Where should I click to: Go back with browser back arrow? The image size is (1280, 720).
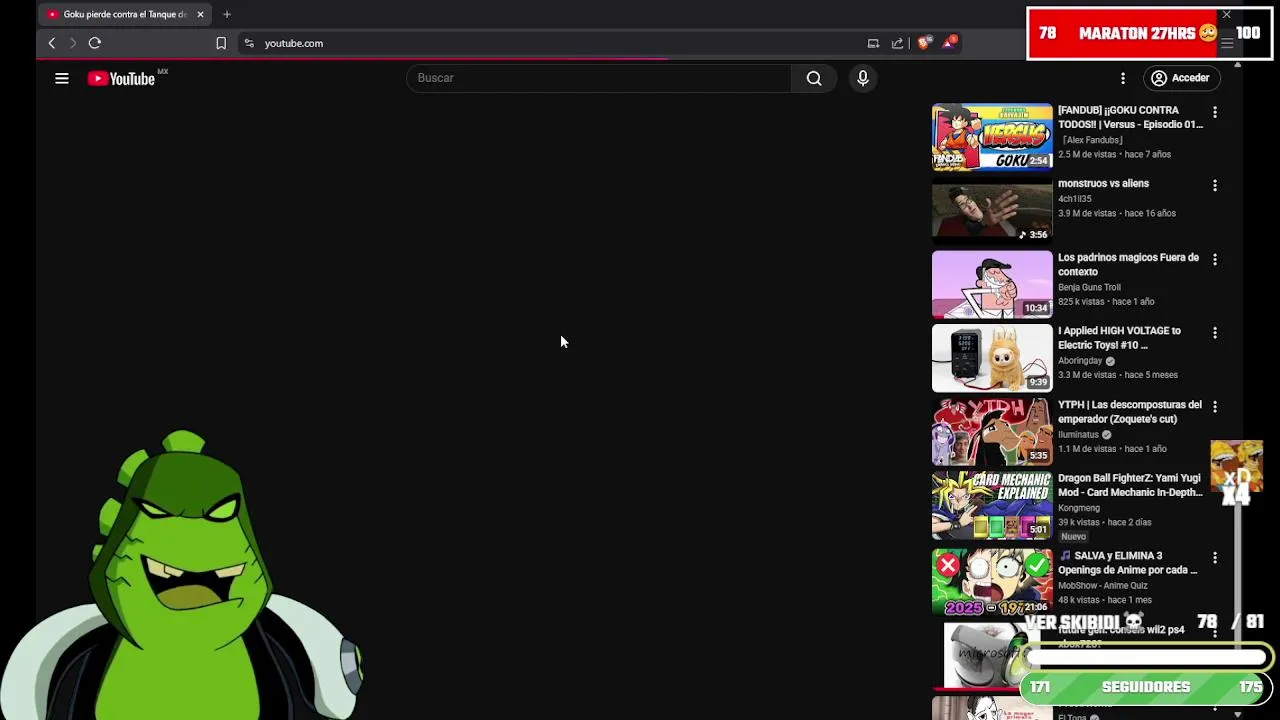click(x=52, y=43)
